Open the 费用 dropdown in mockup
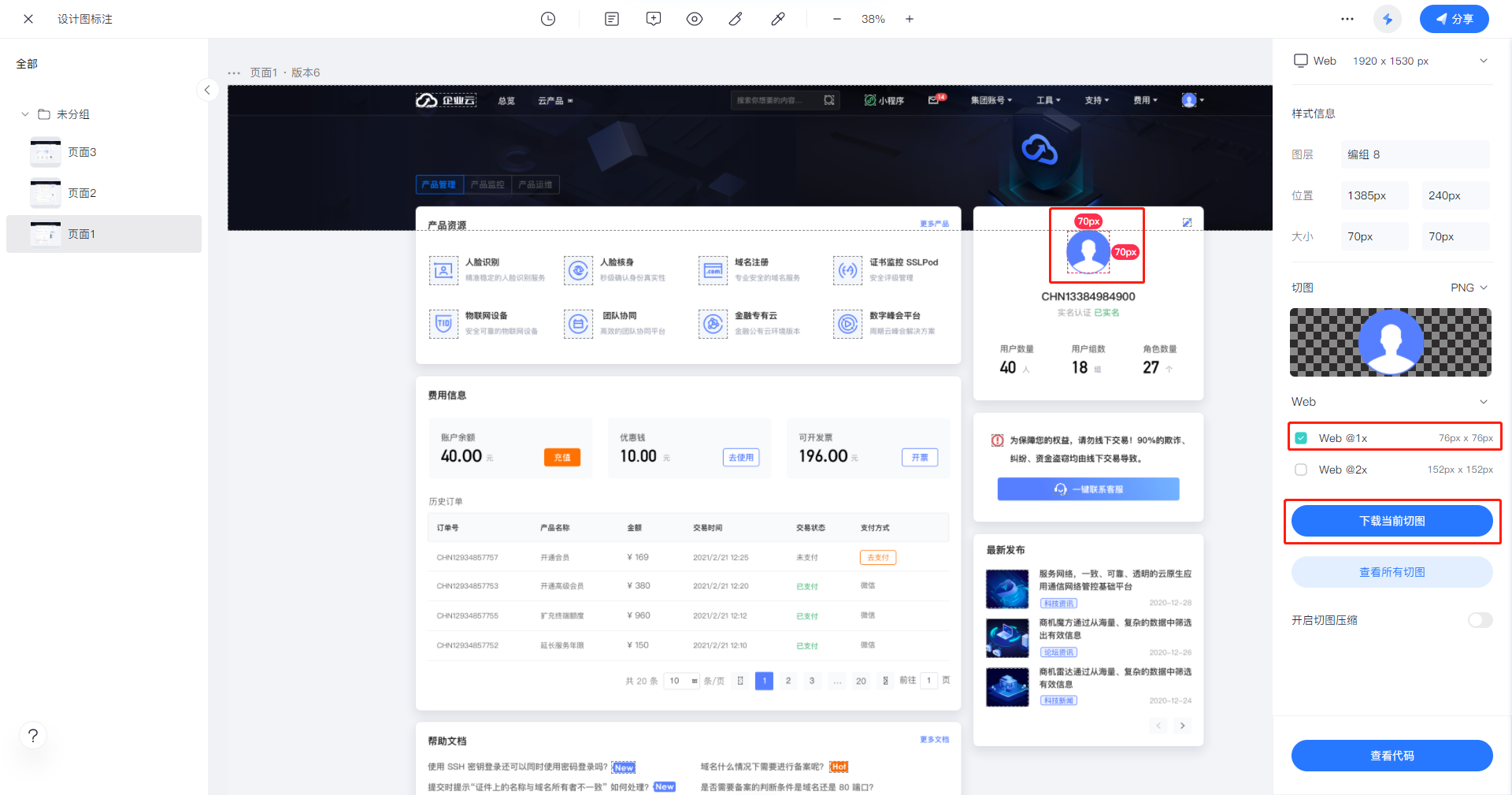 pos(1145,100)
